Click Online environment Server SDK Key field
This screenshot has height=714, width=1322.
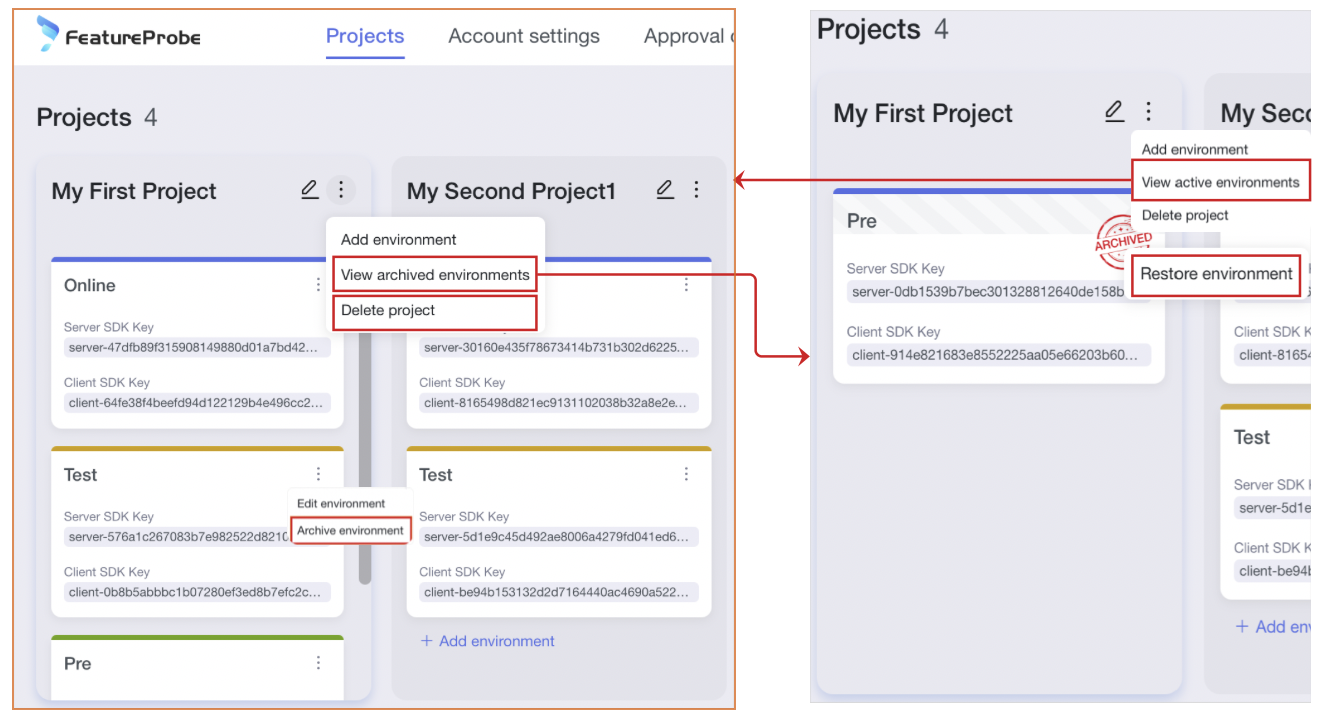[195, 347]
